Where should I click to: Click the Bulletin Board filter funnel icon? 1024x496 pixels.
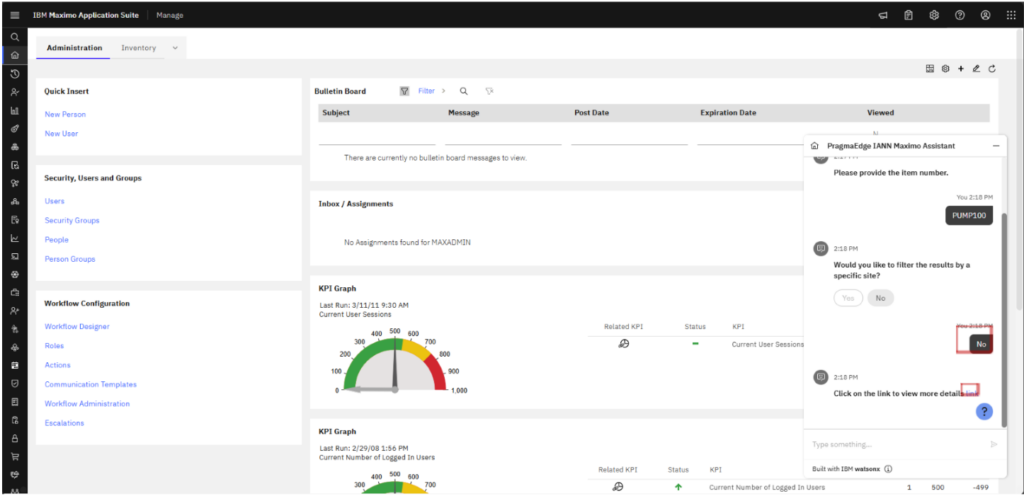tap(404, 91)
